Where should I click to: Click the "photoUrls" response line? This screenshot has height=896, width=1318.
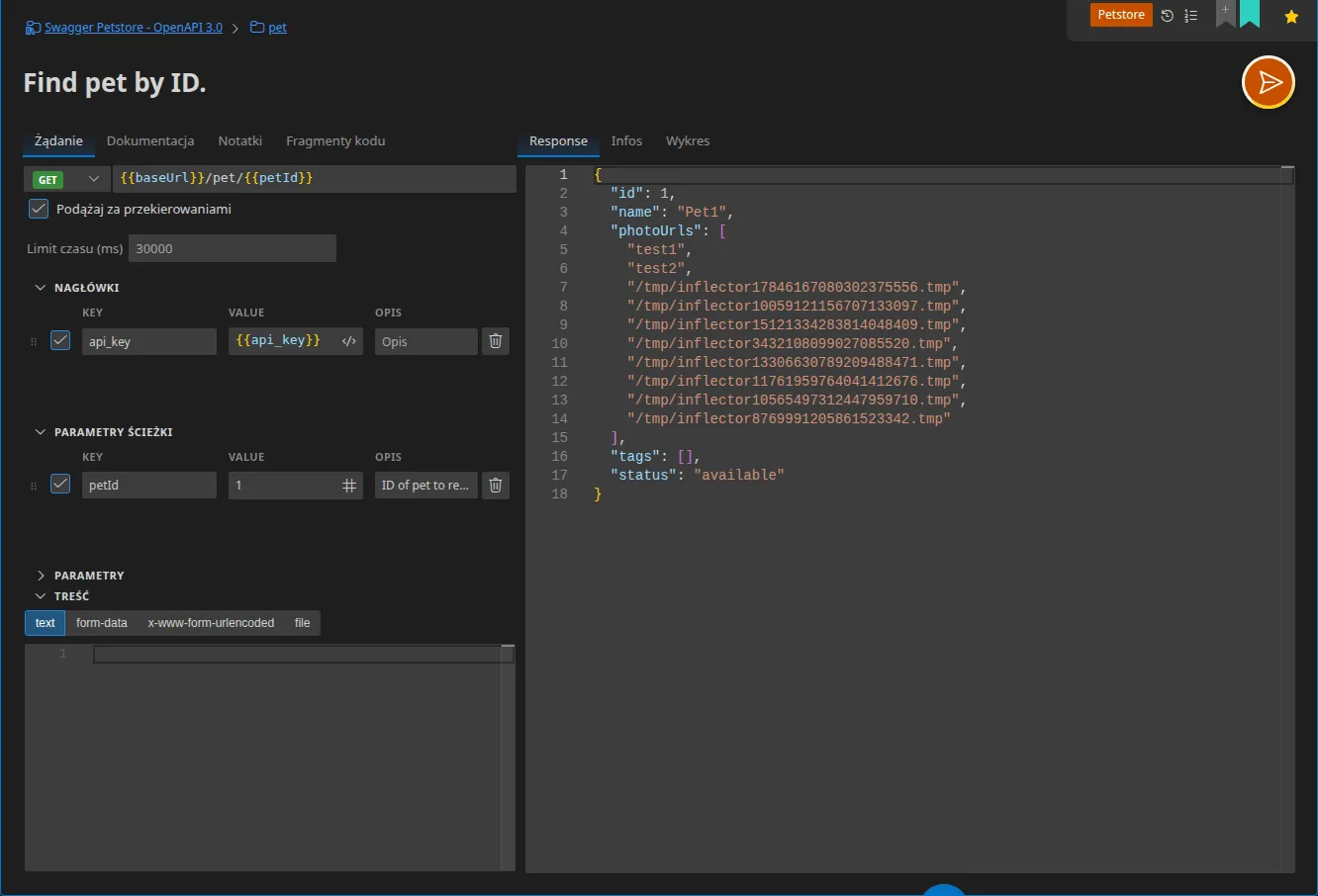click(x=669, y=230)
